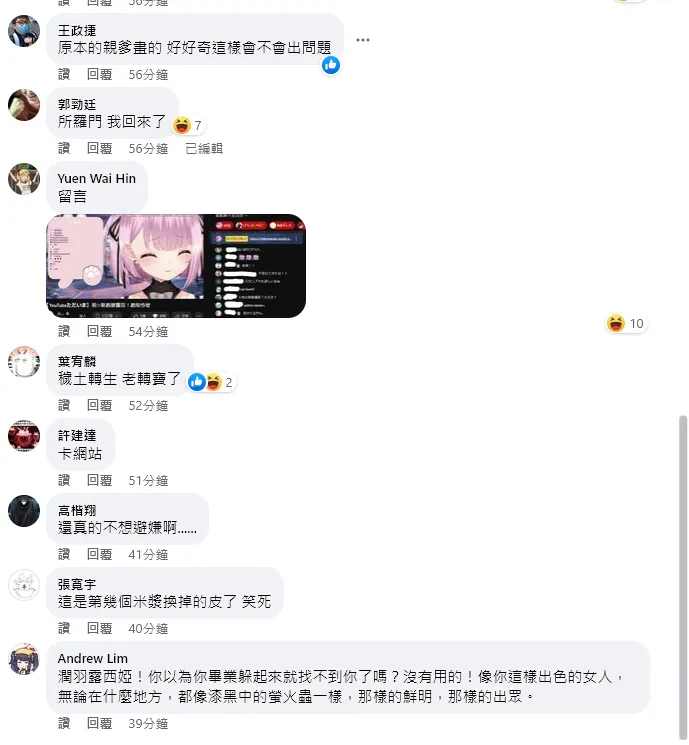View the like and haha reactions on 葉宥麟's comment
Image resolution: width=689 pixels, height=745 pixels.
pyautogui.click(x=211, y=382)
